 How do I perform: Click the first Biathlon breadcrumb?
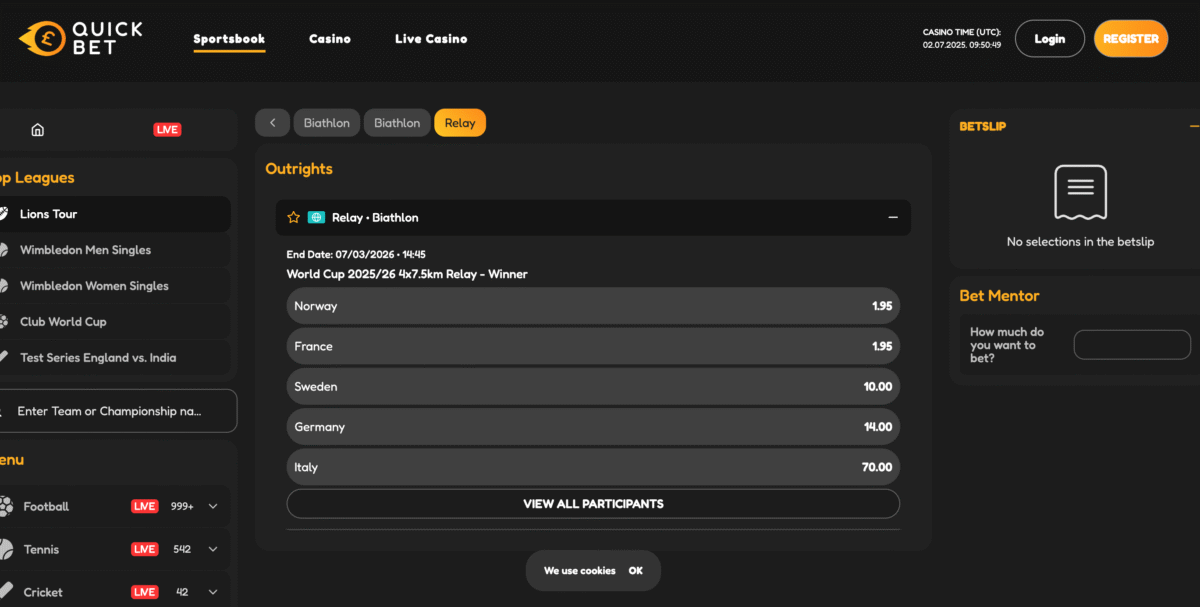click(327, 123)
